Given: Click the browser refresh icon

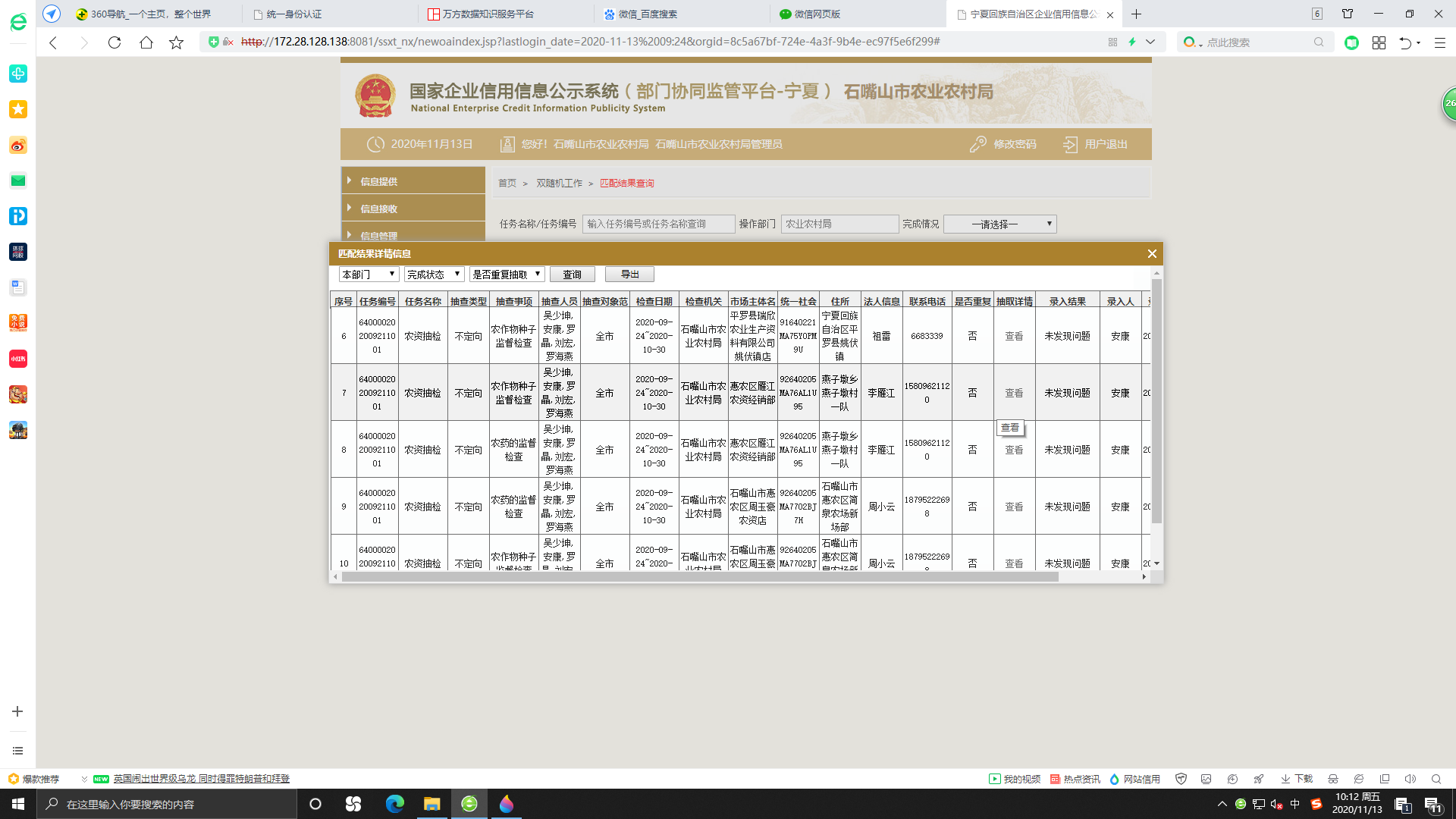Looking at the screenshot, I should (x=115, y=42).
